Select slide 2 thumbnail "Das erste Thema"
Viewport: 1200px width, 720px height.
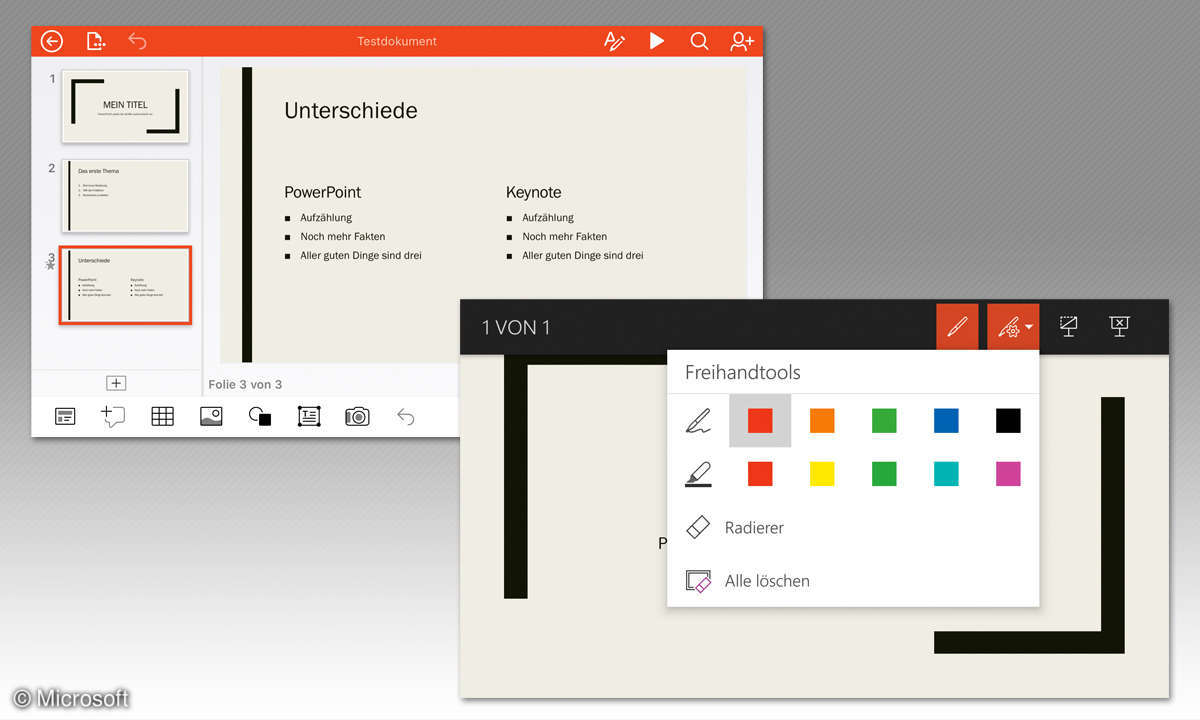tap(125, 196)
